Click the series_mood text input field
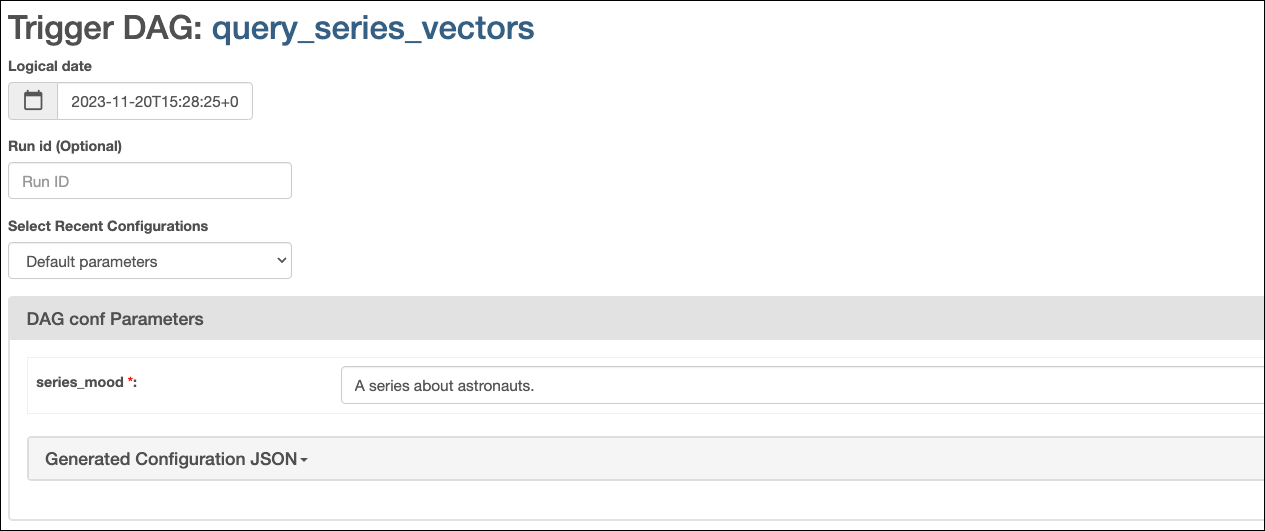Screen dimensions: 1265x531 (800, 385)
